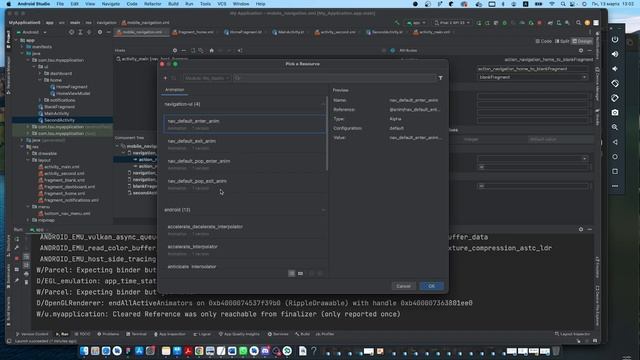Confirm selection with the OK button

pyautogui.click(x=431, y=286)
